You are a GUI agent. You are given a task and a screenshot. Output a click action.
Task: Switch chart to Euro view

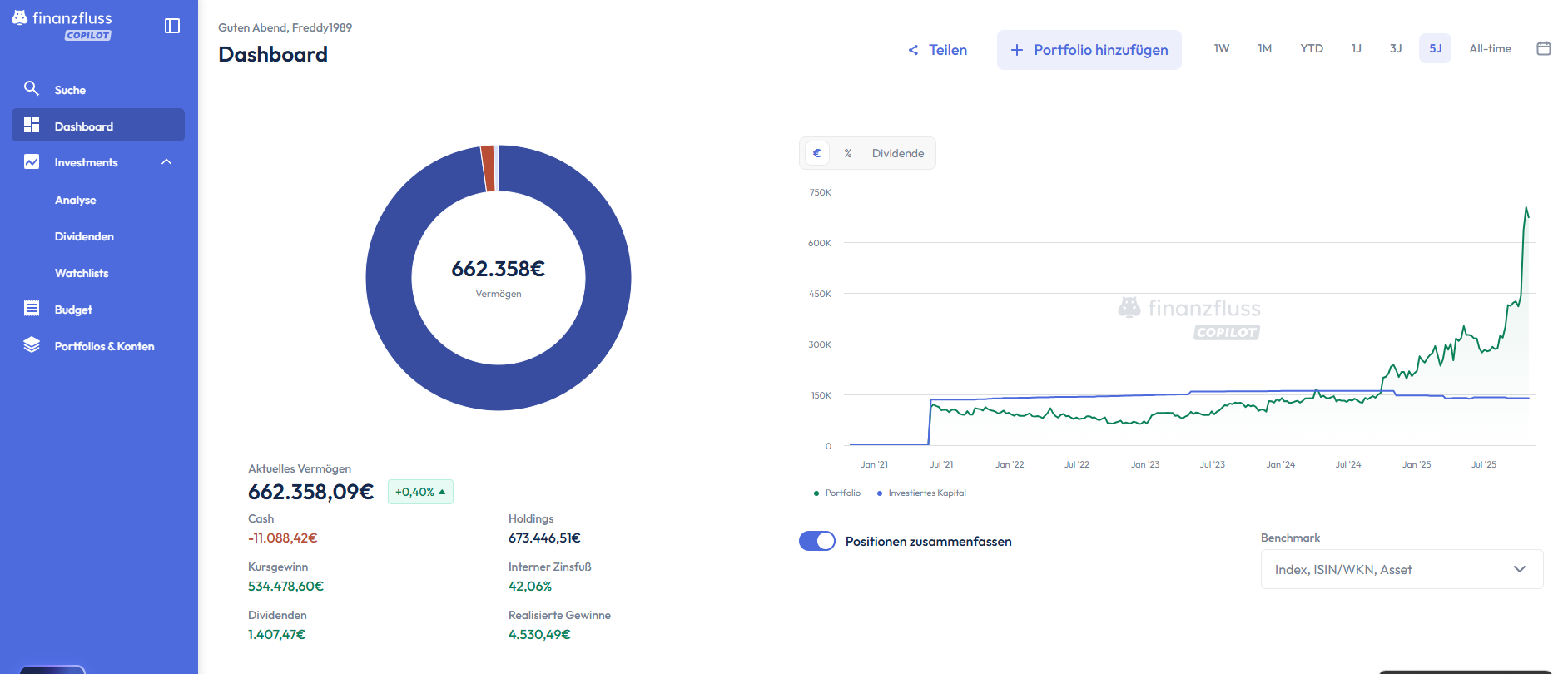click(816, 153)
